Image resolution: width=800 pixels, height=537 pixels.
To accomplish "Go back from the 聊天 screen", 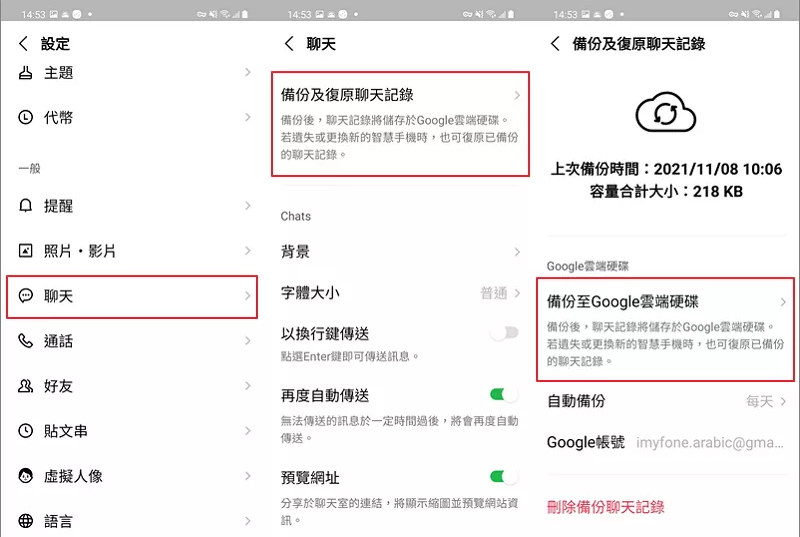I will click(290, 44).
